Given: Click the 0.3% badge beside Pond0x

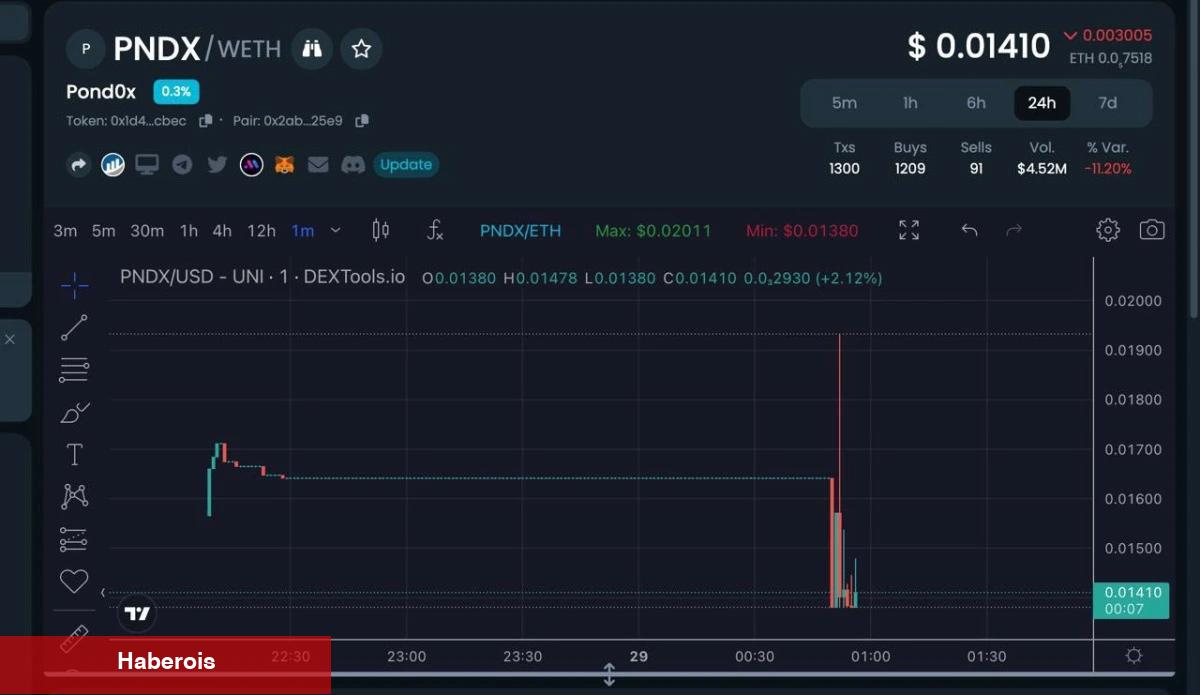Looking at the screenshot, I should (176, 92).
